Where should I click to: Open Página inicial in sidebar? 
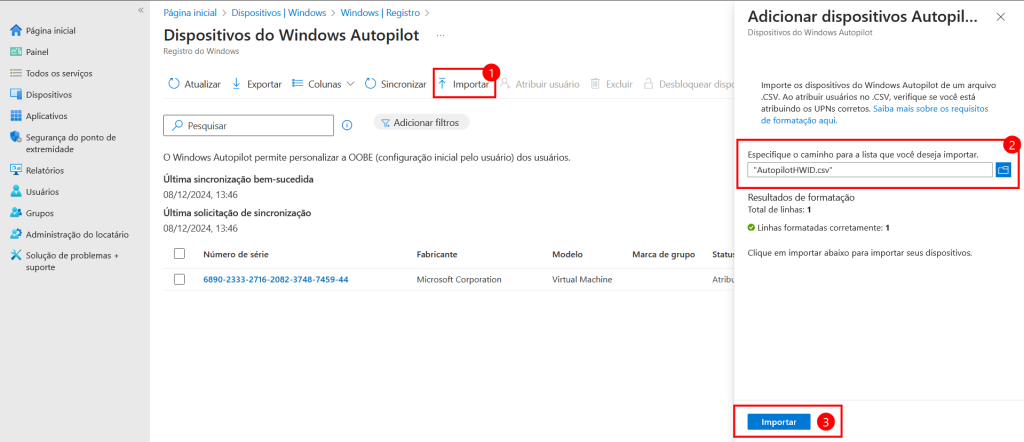(x=43, y=31)
